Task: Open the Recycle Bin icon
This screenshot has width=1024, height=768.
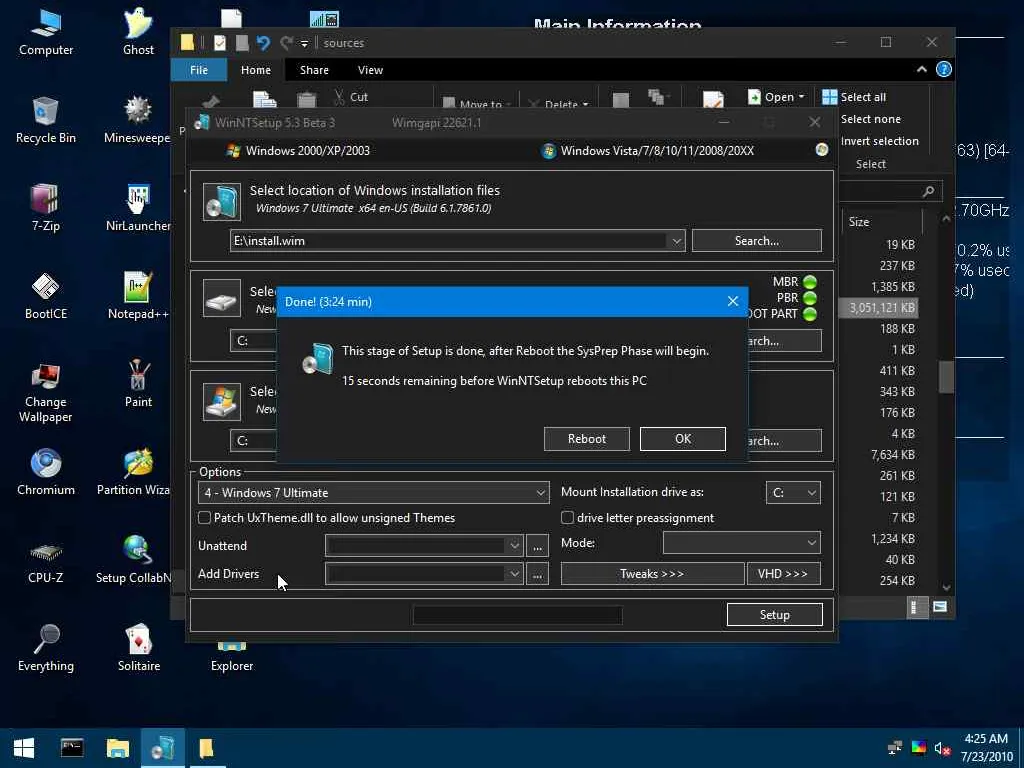Action: pyautogui.click(x=46, y=120)
